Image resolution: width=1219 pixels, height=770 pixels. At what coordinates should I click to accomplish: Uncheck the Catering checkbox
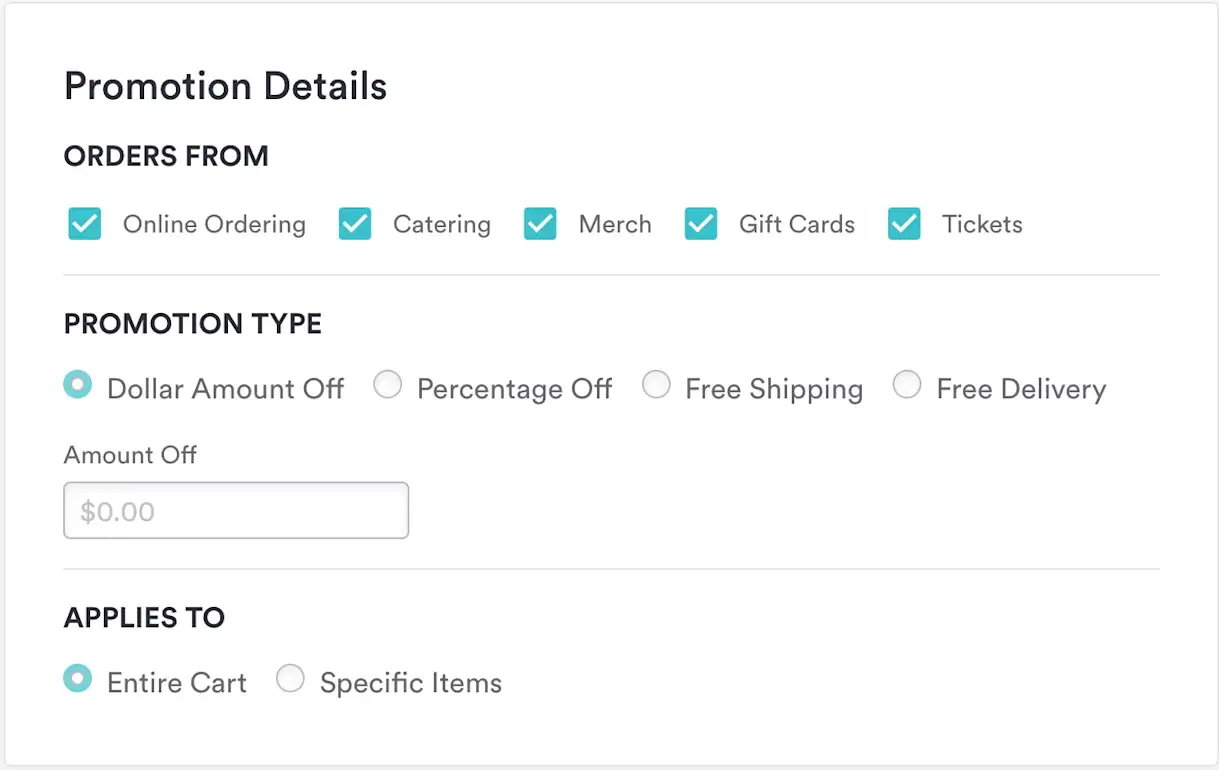(x=355, y=224)
